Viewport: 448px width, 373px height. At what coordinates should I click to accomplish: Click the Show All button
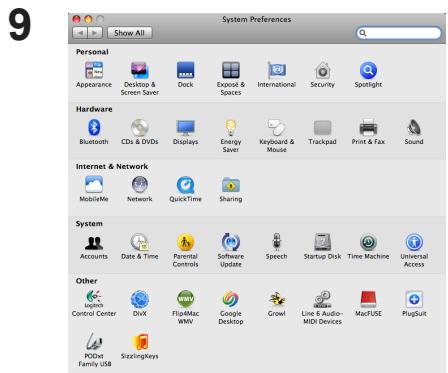[x=129, y=33]
